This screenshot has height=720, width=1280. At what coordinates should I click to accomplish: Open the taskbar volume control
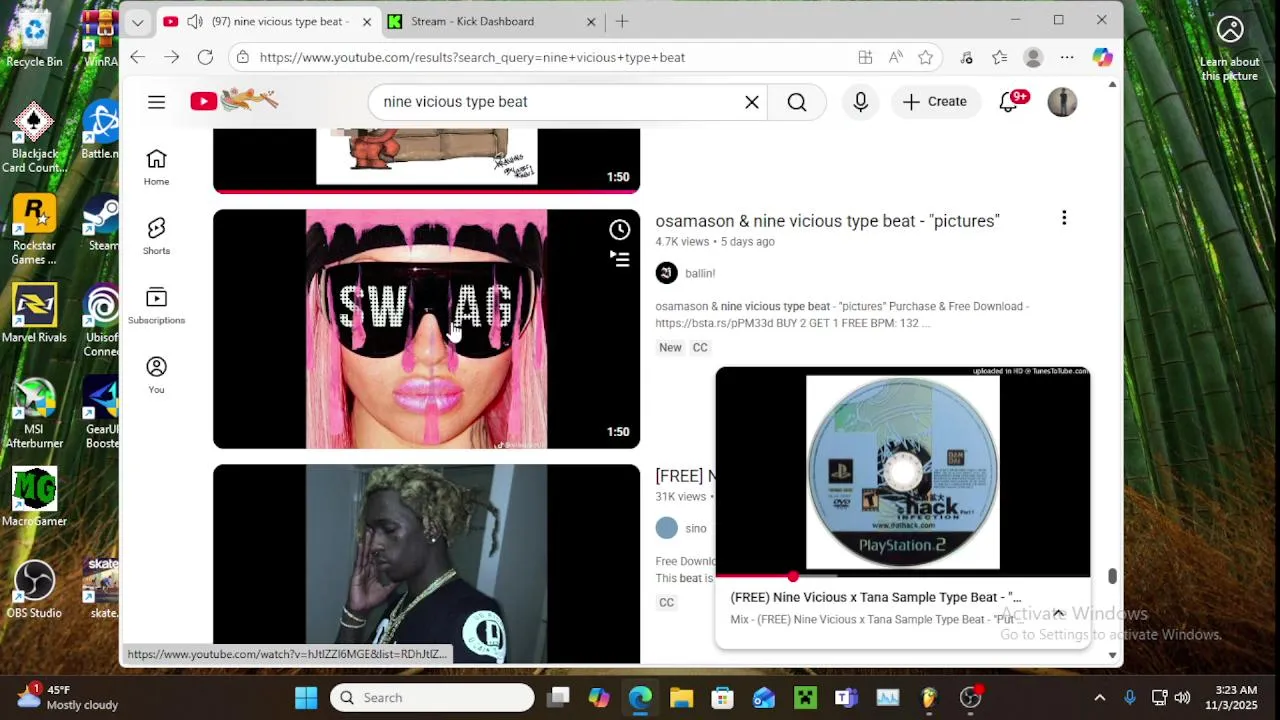click(x=1182, y=697)
